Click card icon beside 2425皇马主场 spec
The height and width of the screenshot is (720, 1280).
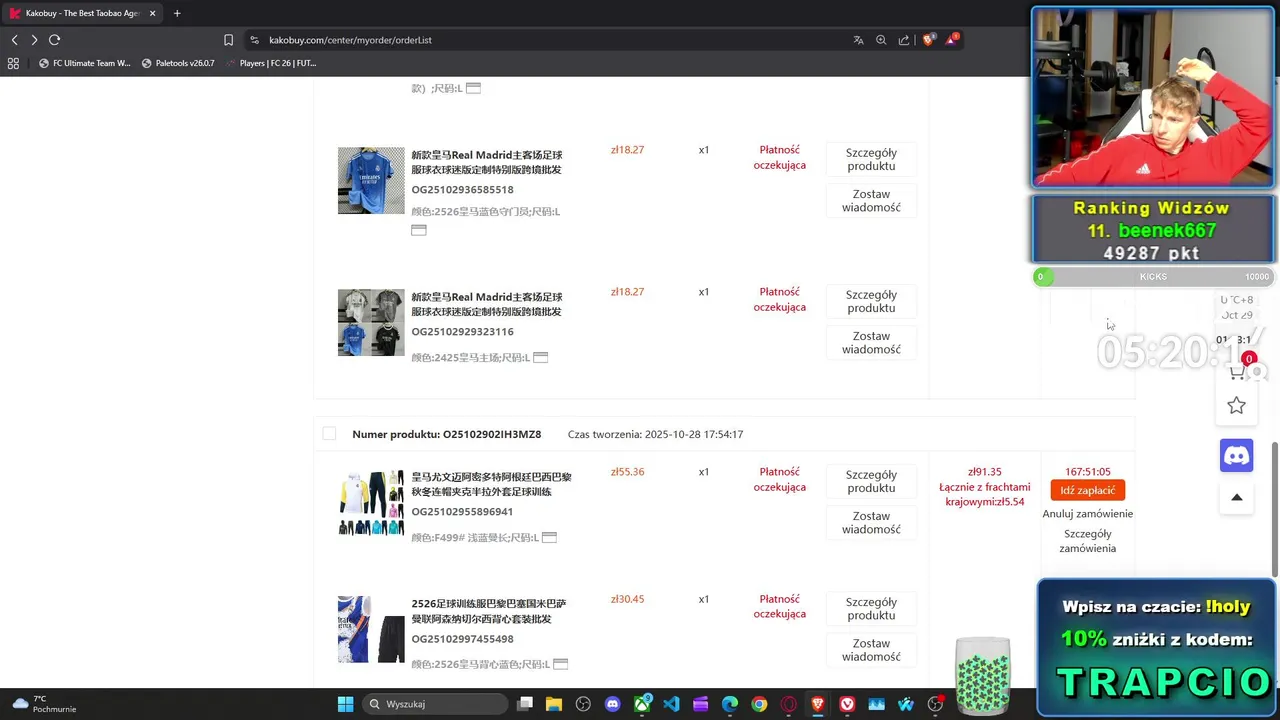tap(540, 357)
